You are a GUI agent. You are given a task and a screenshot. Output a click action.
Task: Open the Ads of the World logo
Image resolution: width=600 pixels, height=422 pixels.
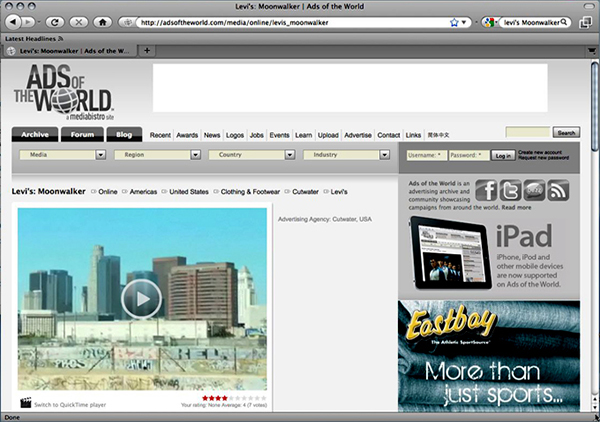point(64,92)
